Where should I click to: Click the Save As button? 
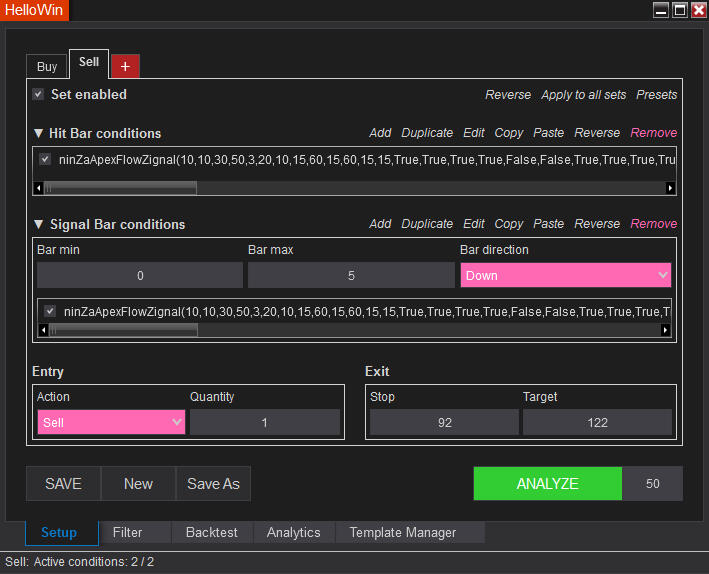click(213, 483)
